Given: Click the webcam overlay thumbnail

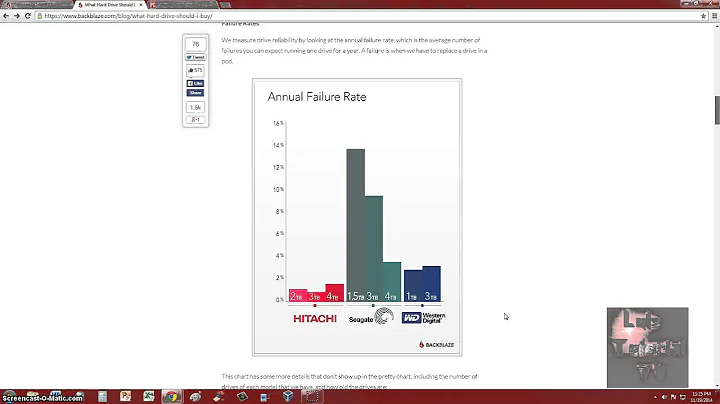Looking at the screenshot, I should [x=647, y=348].
